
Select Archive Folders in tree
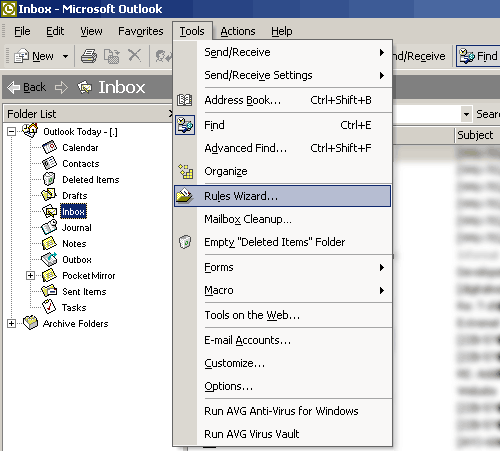[x=75, y=324]
